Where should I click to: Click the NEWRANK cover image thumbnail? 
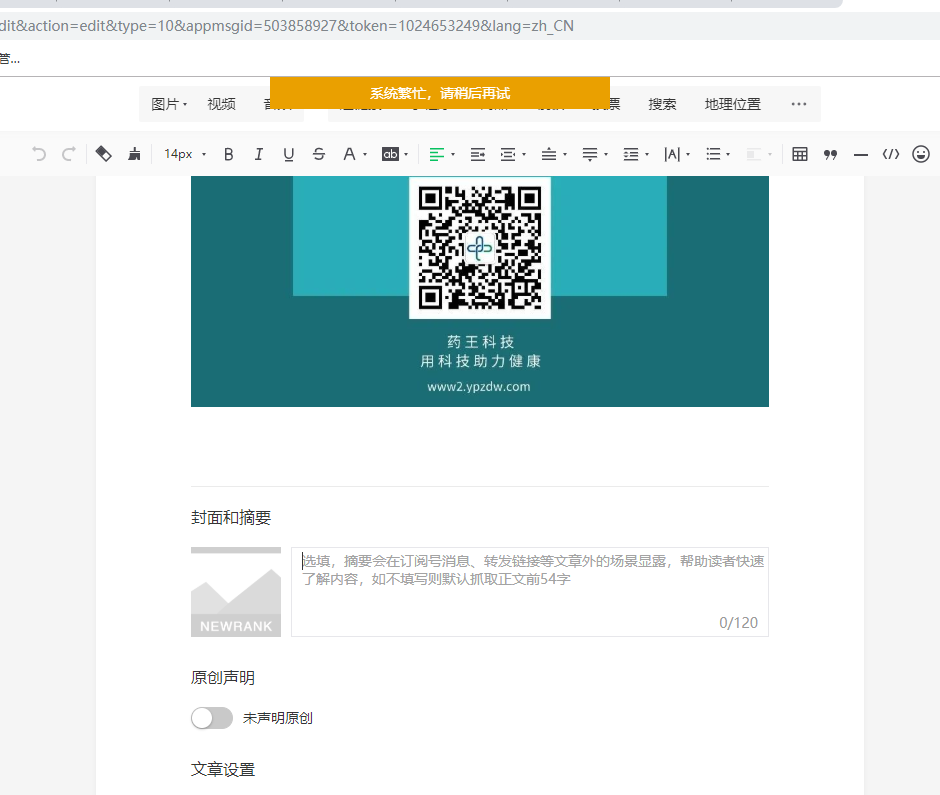coord(236,592)
